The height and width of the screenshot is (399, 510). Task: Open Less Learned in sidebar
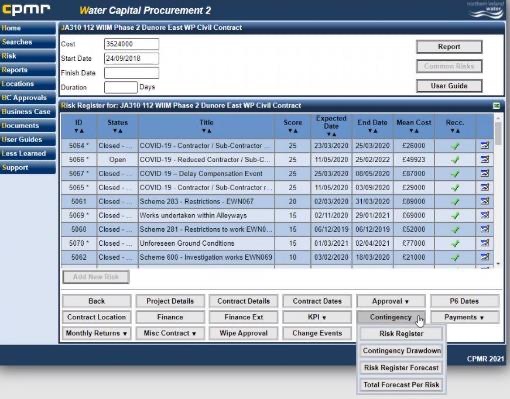tap(28, 153)
